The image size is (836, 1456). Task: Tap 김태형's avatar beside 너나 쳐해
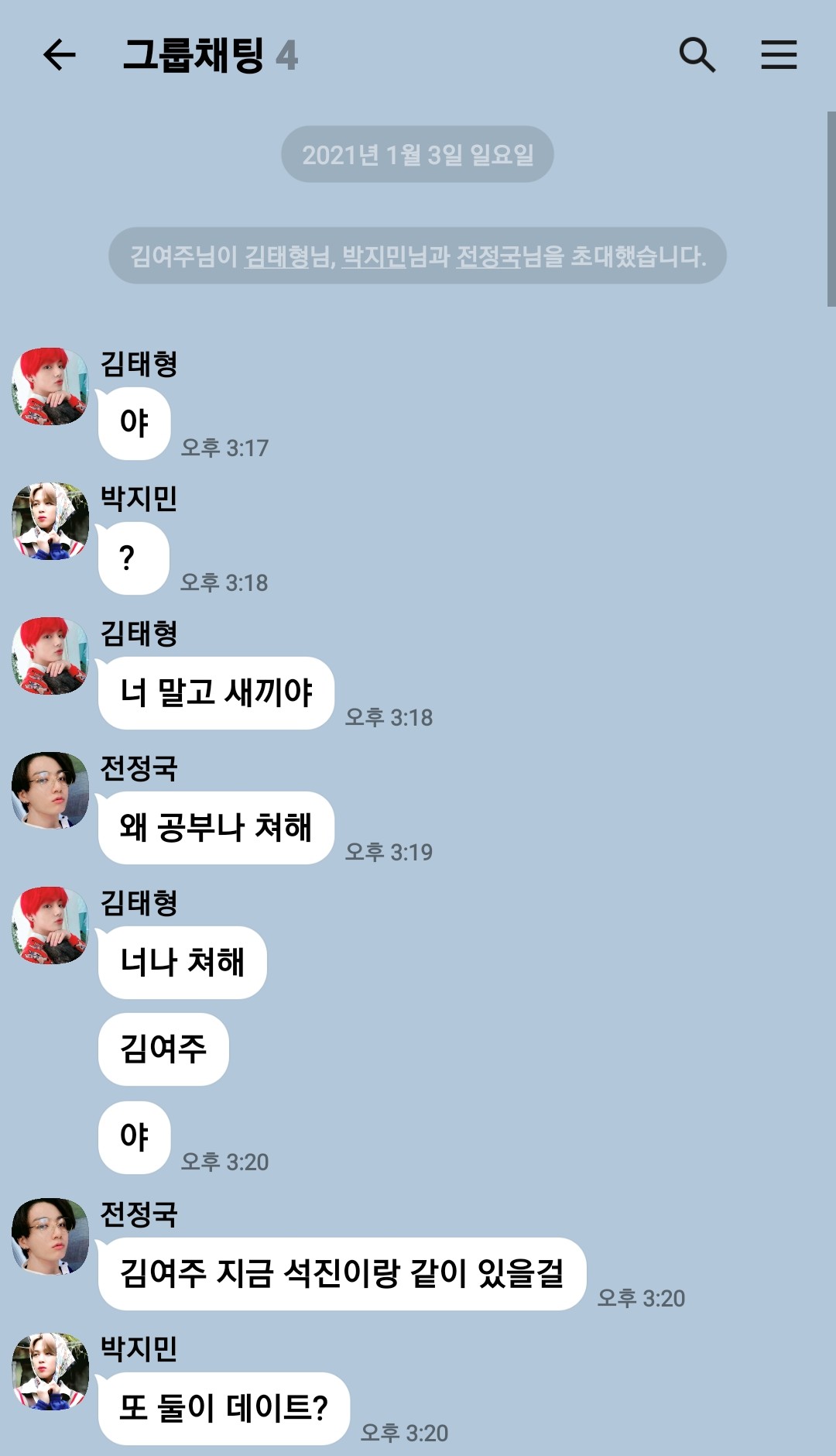50,925
